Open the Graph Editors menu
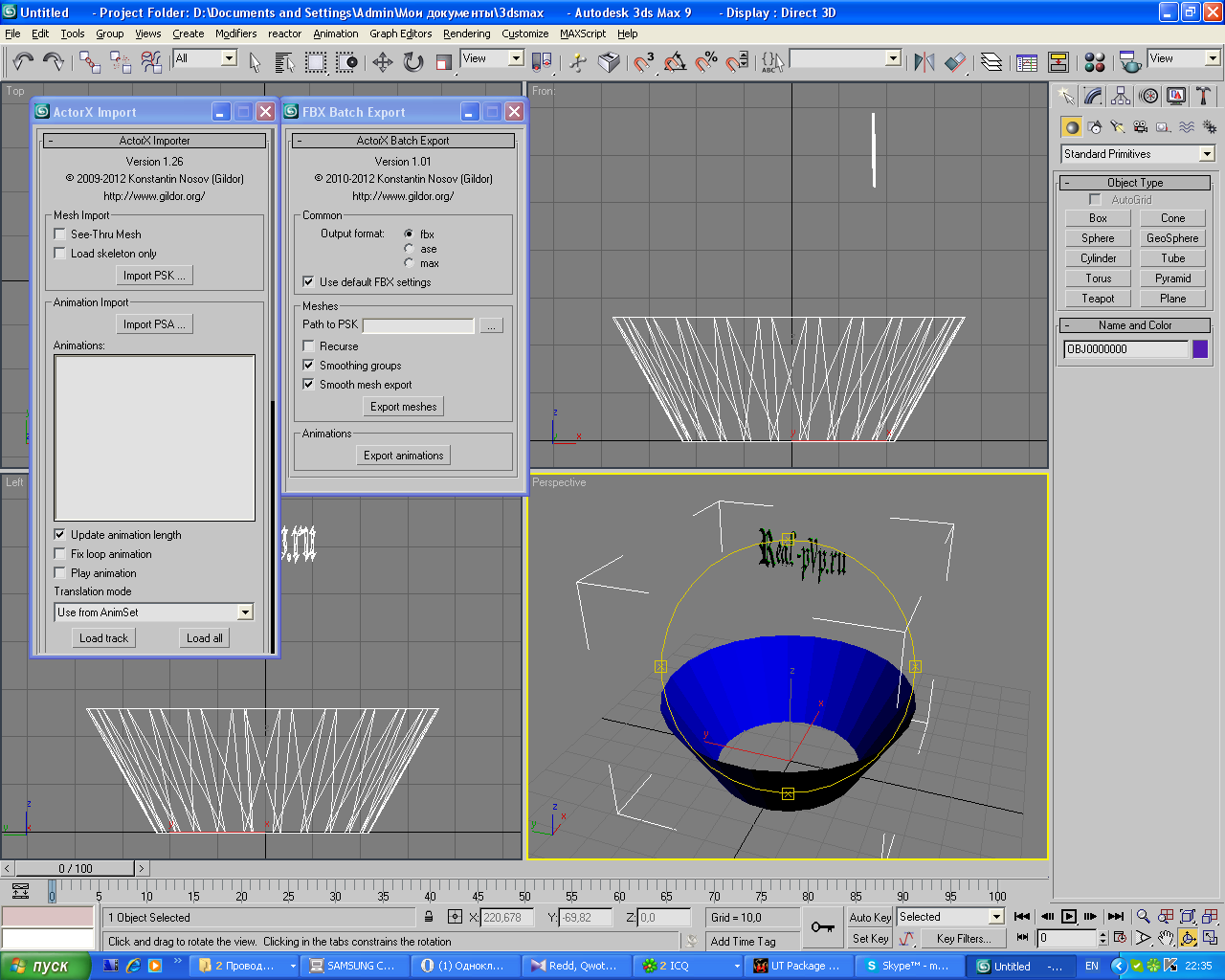 click(400, 33)
